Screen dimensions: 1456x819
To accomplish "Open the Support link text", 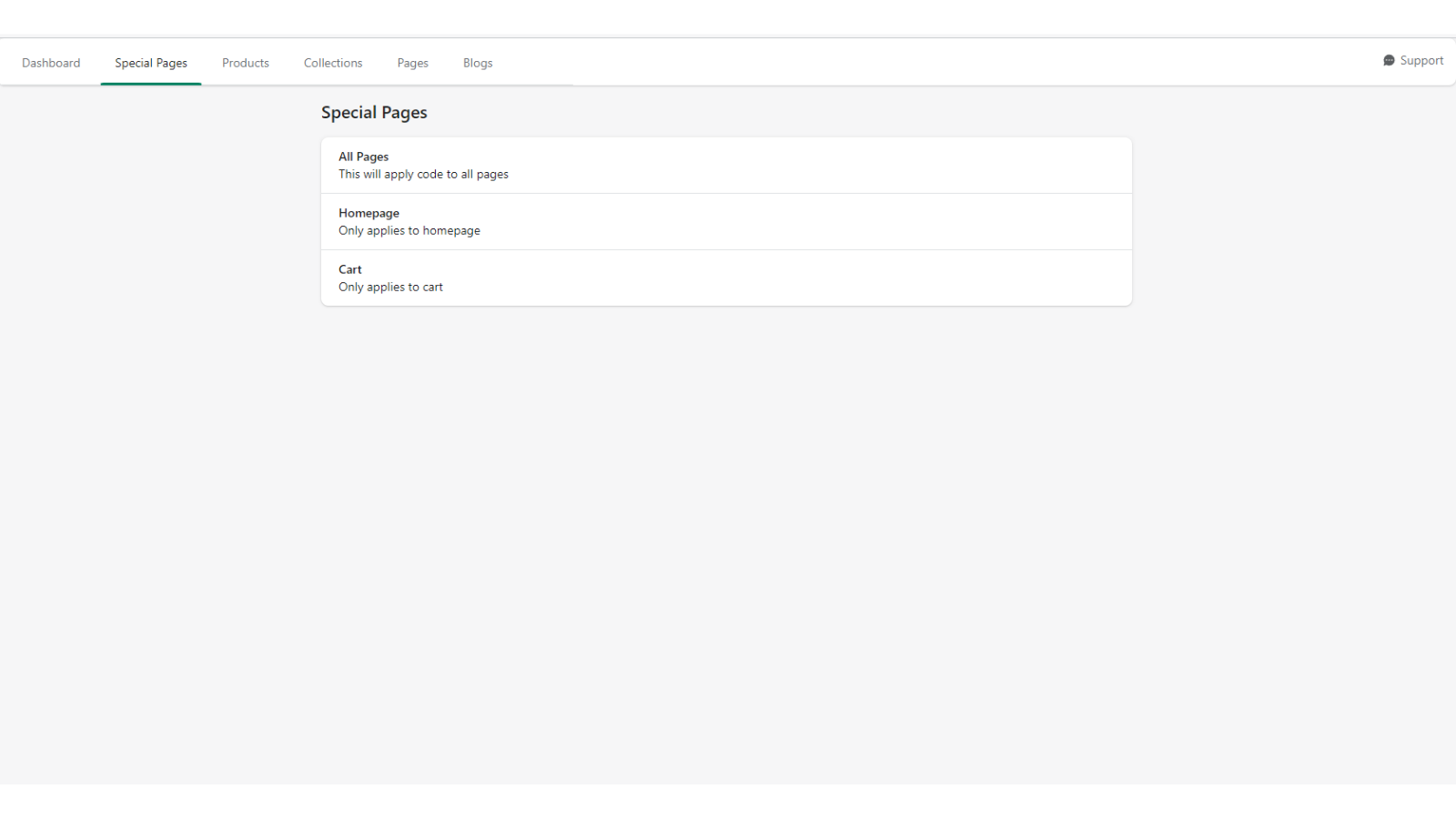I will 1421,61.
